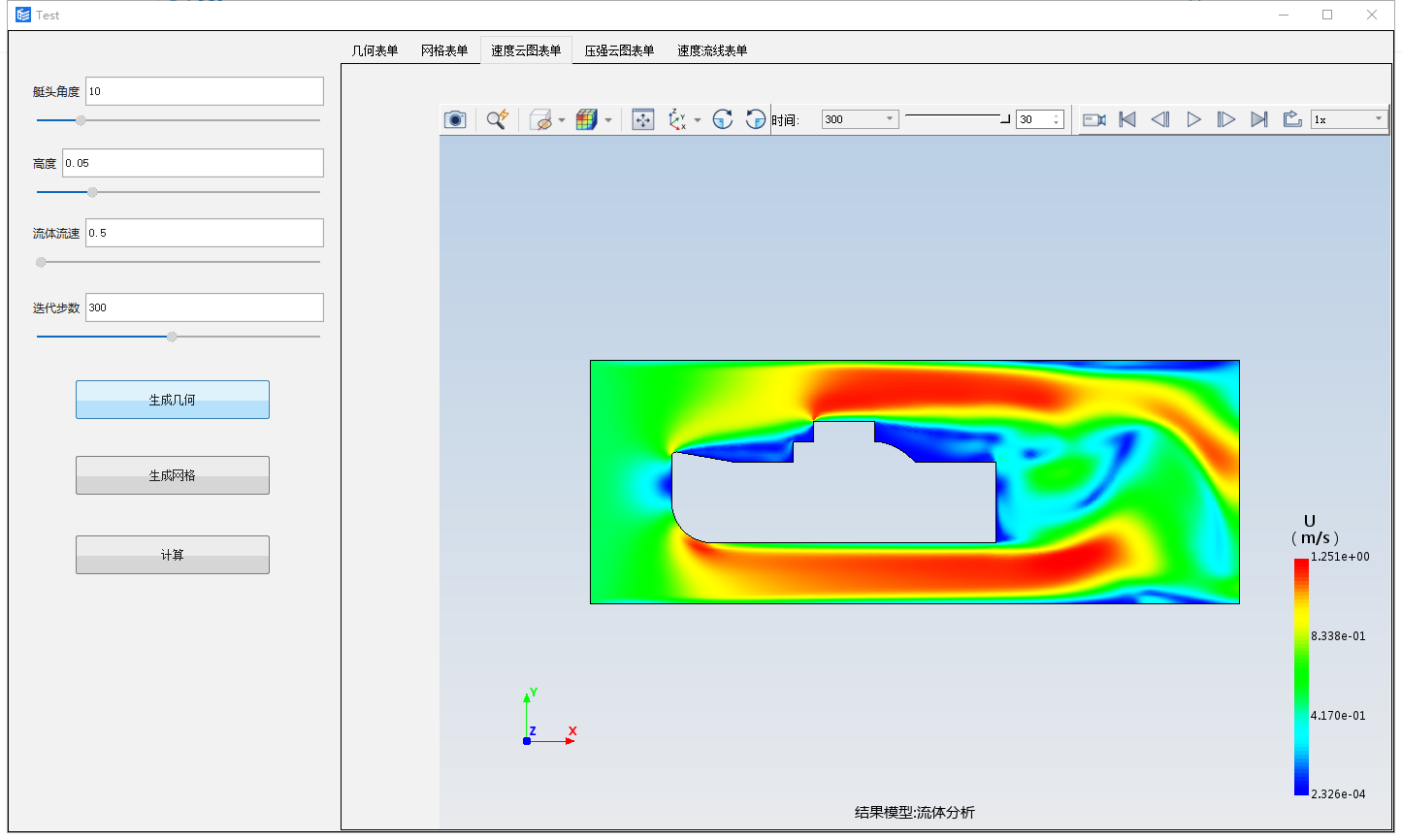Image resolution: width=1402 pixels, height=840 pixels.
Task: Click the 结果模型:流体分析 caption
Action: tap(914, 813)
